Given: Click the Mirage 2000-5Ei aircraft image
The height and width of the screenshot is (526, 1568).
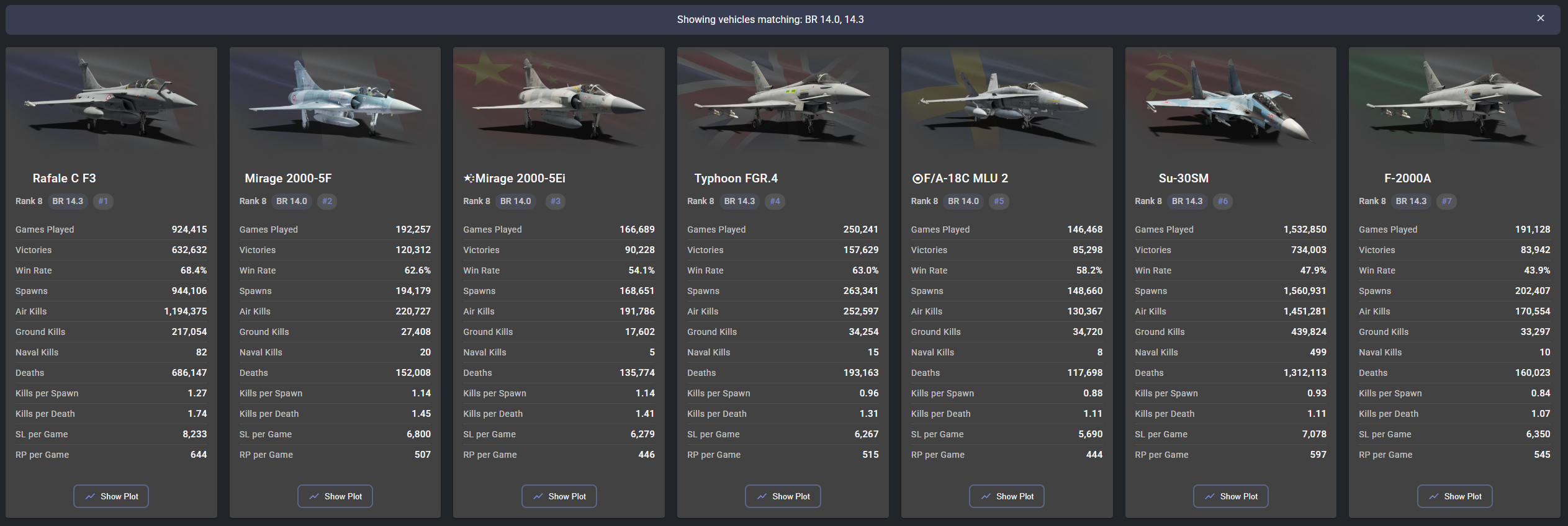Looking at the screenshot, I should click(x=559, y=101).
